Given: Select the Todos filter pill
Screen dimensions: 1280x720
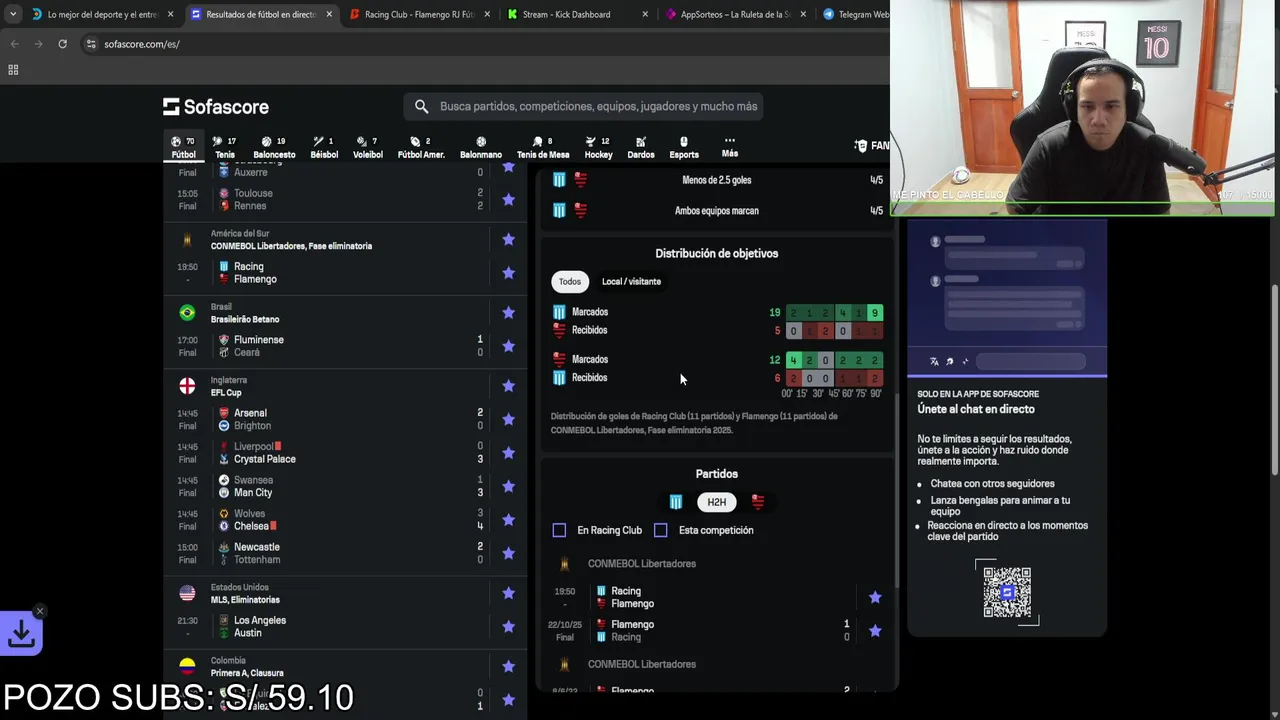Looking at the screenshot, I should (570, 282).
